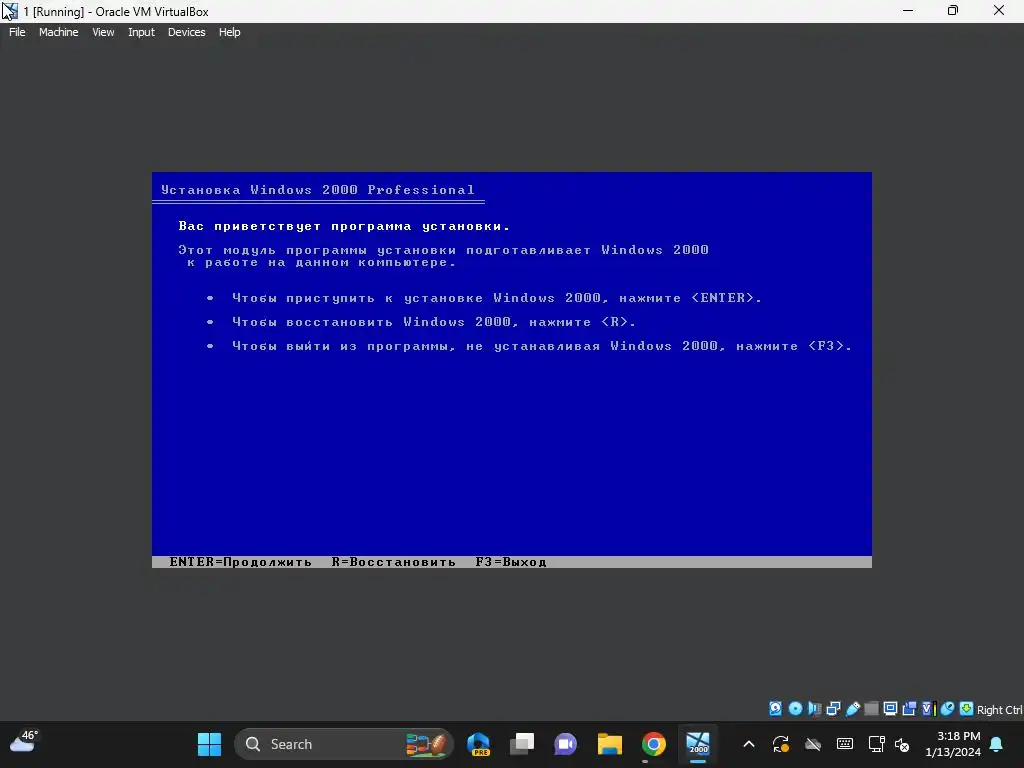Click the network adapters status icon

point(833,709)
